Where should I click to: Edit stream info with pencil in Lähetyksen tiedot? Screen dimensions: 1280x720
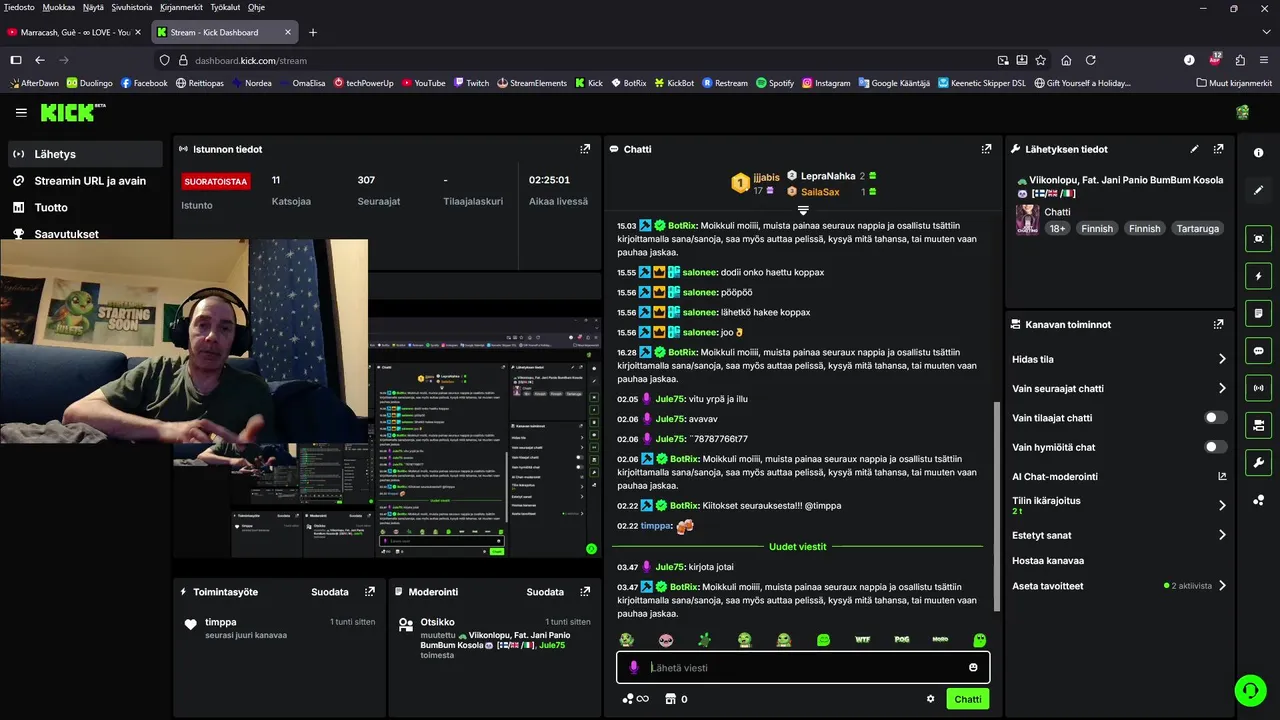click(1194, 149)
